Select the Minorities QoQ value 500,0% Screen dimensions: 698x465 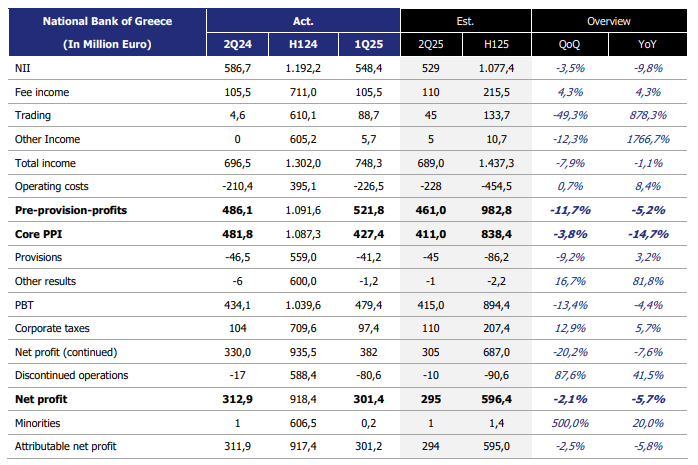point(570,423)
